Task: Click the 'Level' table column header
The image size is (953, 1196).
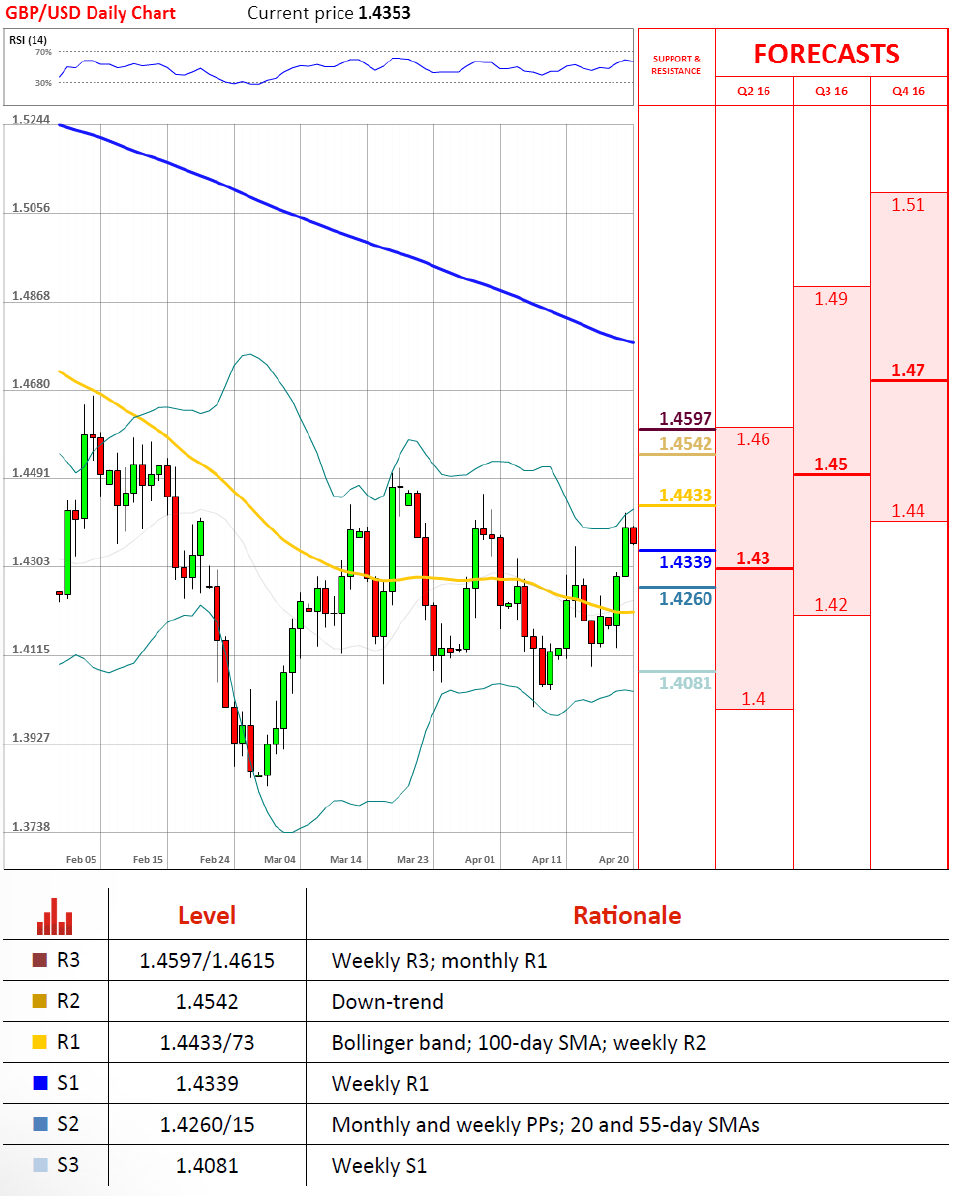Action: click(x=207, y=915)
